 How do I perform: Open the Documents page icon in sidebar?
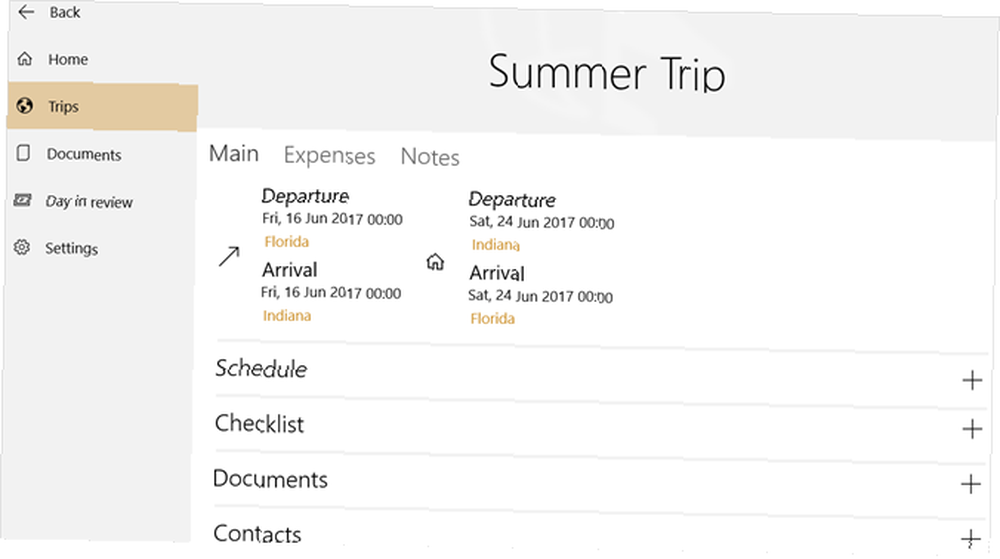click(x=24, y=153)
